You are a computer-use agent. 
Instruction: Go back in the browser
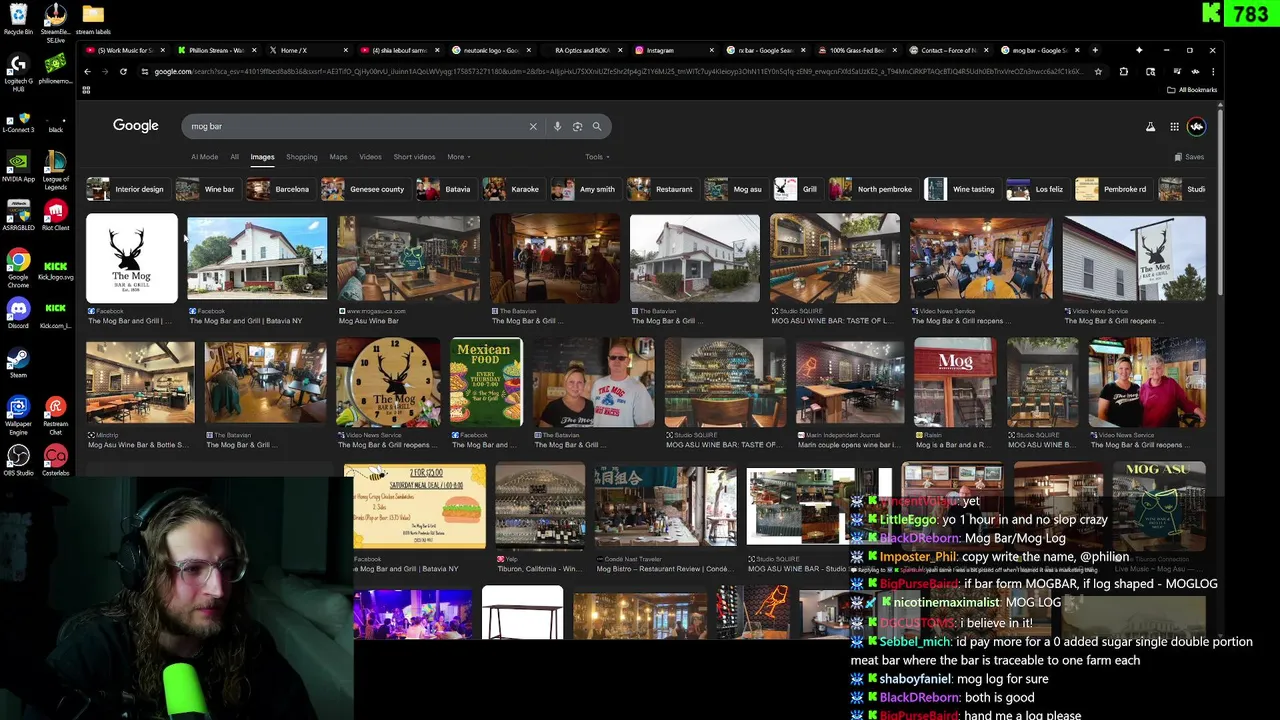[87, 72]
